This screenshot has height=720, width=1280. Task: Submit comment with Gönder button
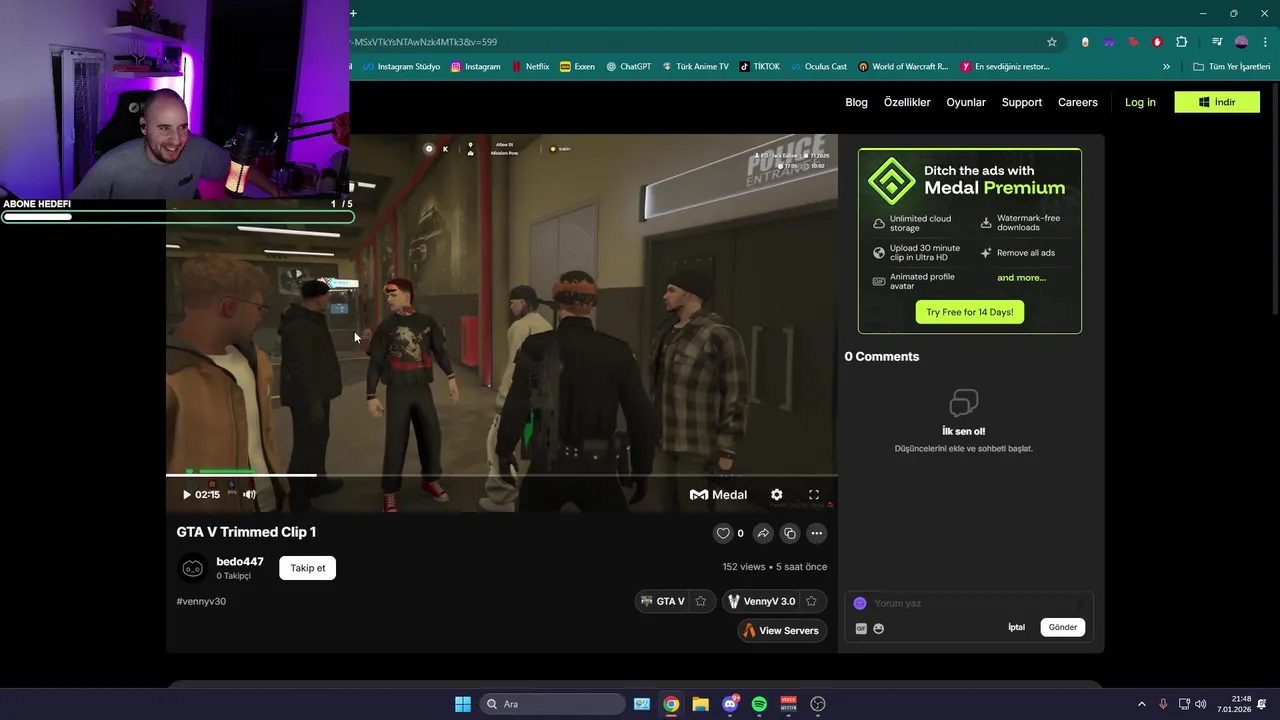(1063, 627)
